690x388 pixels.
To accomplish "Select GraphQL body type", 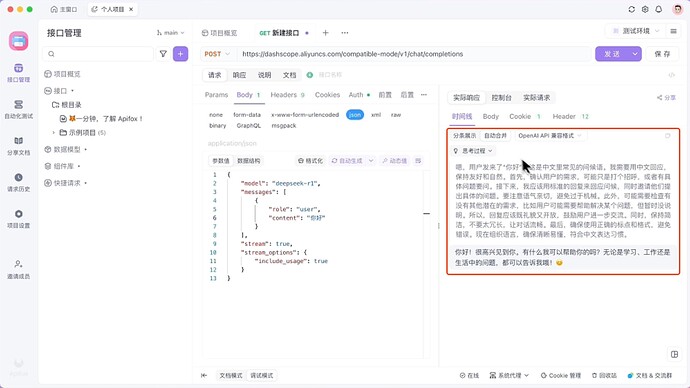I will pos(249,125).
